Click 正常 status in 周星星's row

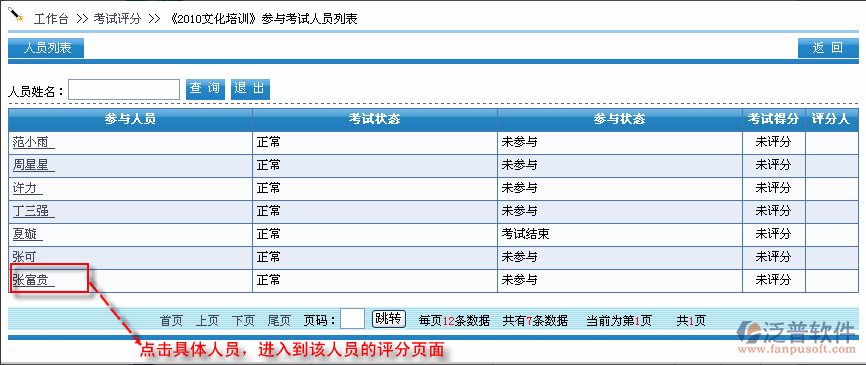268,165
